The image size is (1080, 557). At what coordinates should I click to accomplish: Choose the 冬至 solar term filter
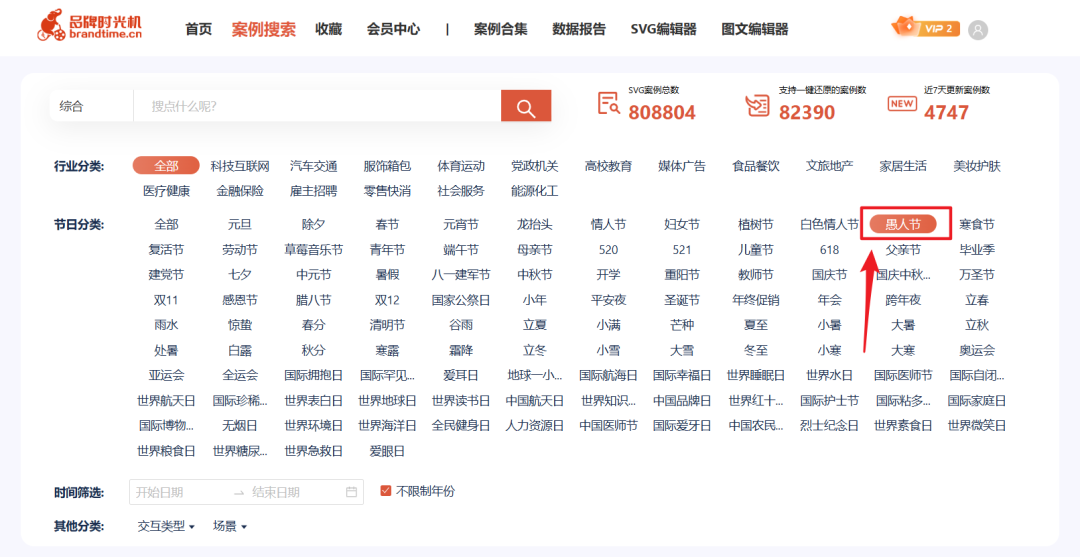coord(756,350)
